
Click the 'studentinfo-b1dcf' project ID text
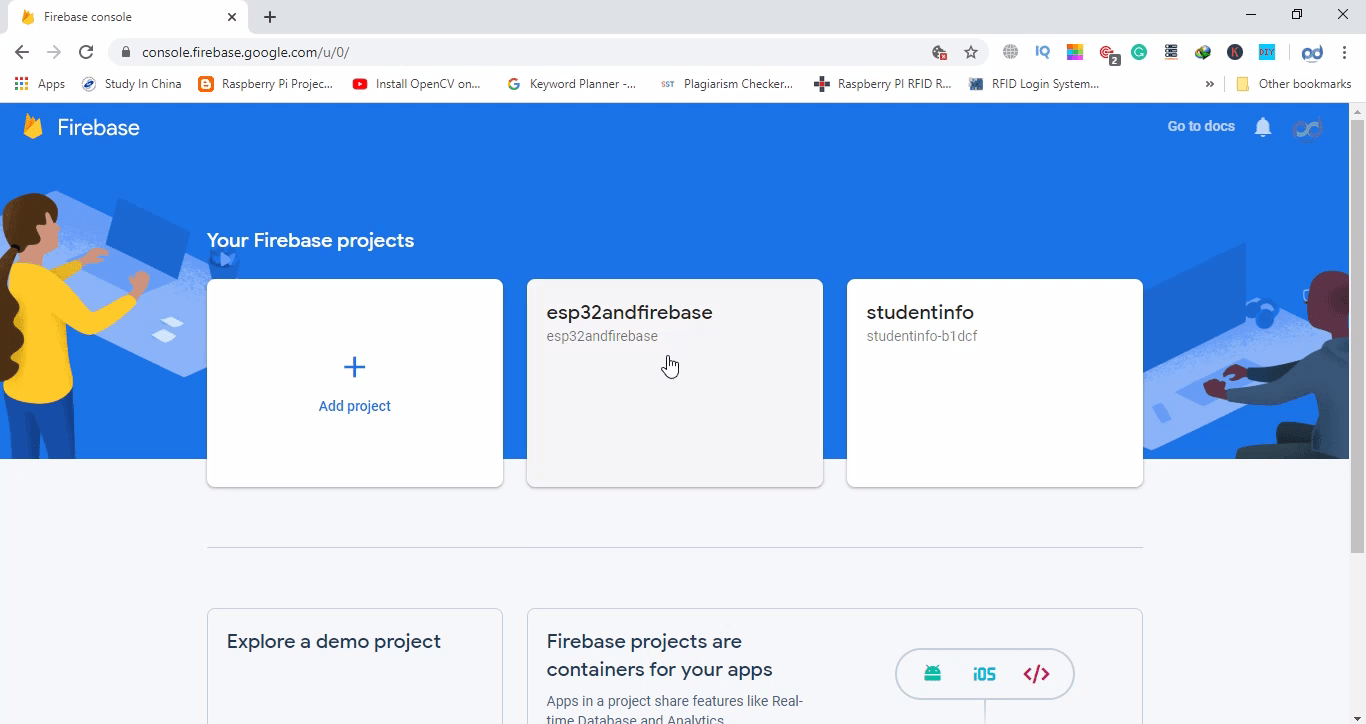point(922,336)
